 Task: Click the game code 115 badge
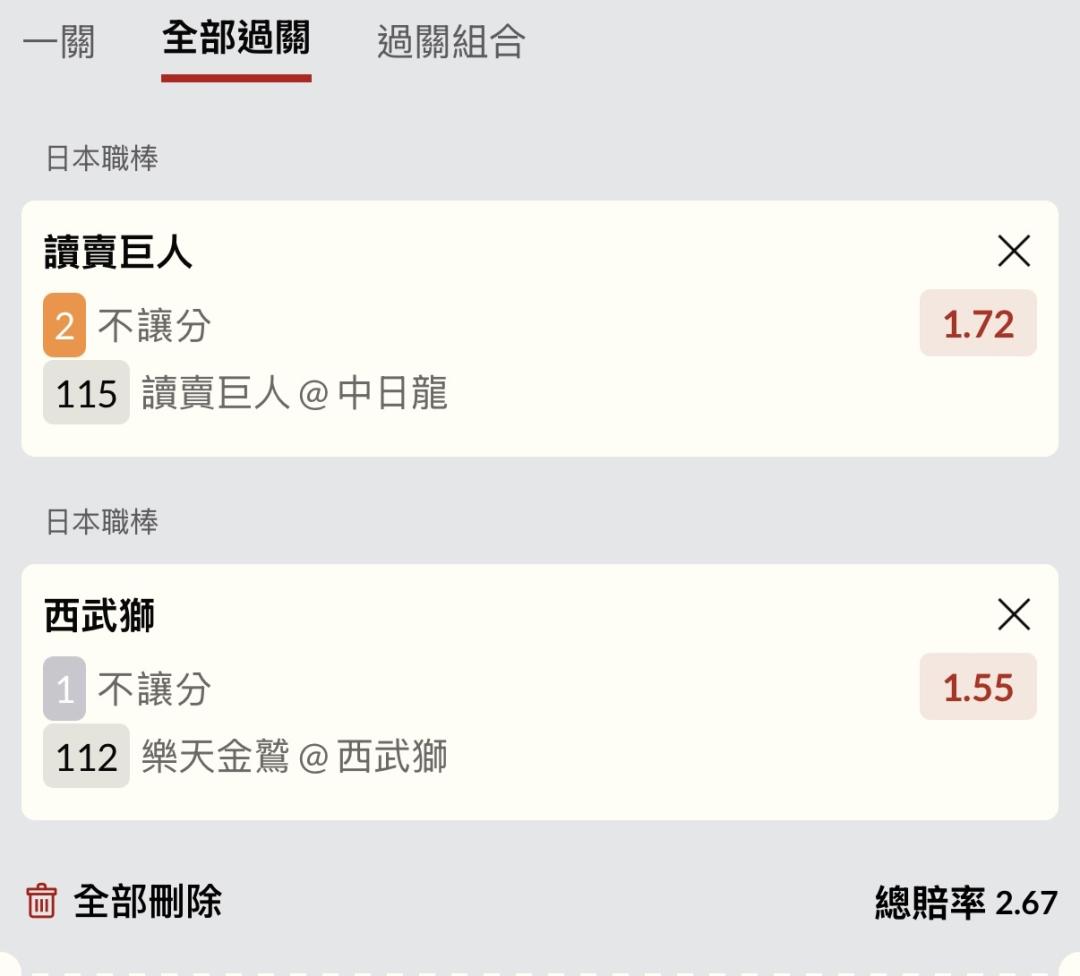point(86,393)
